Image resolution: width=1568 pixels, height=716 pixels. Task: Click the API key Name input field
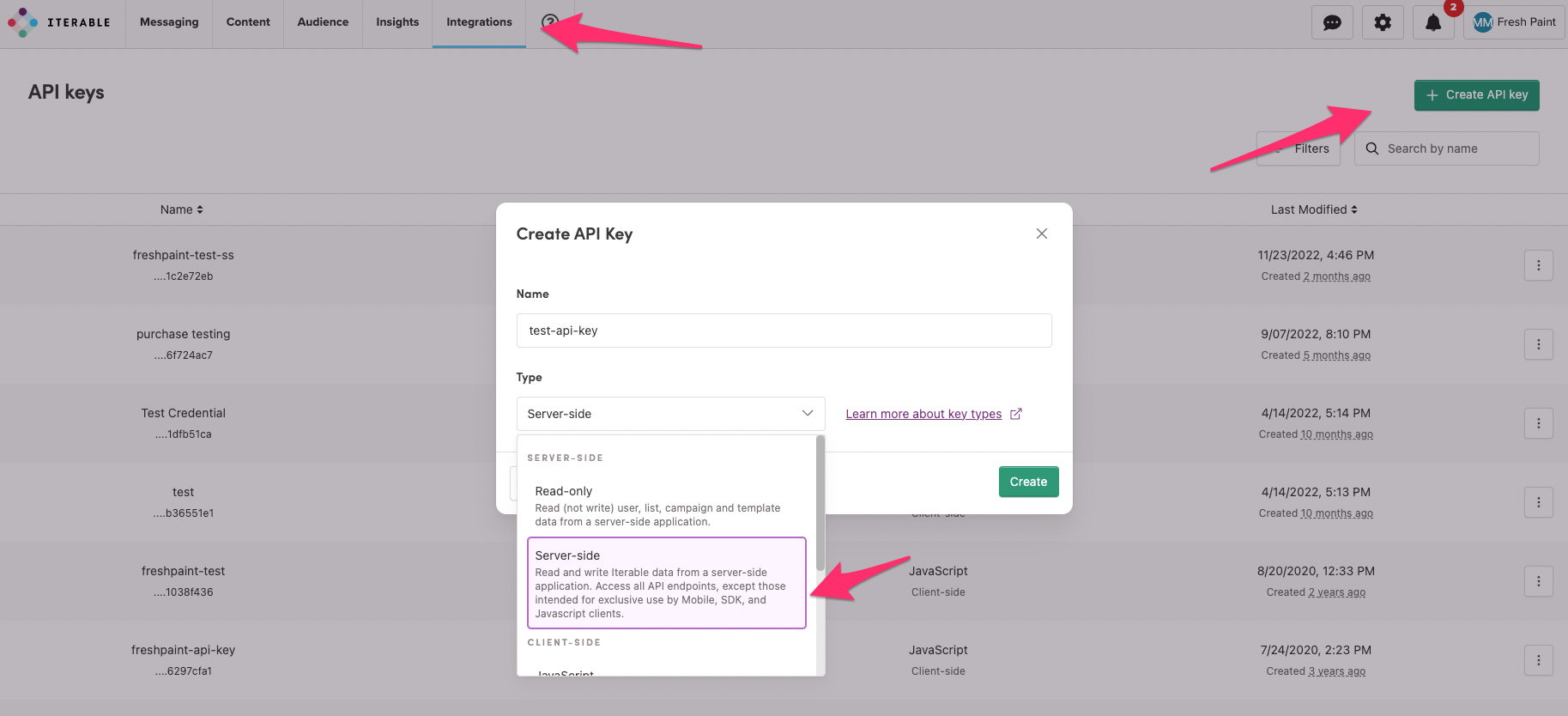(x=784, y=331)
